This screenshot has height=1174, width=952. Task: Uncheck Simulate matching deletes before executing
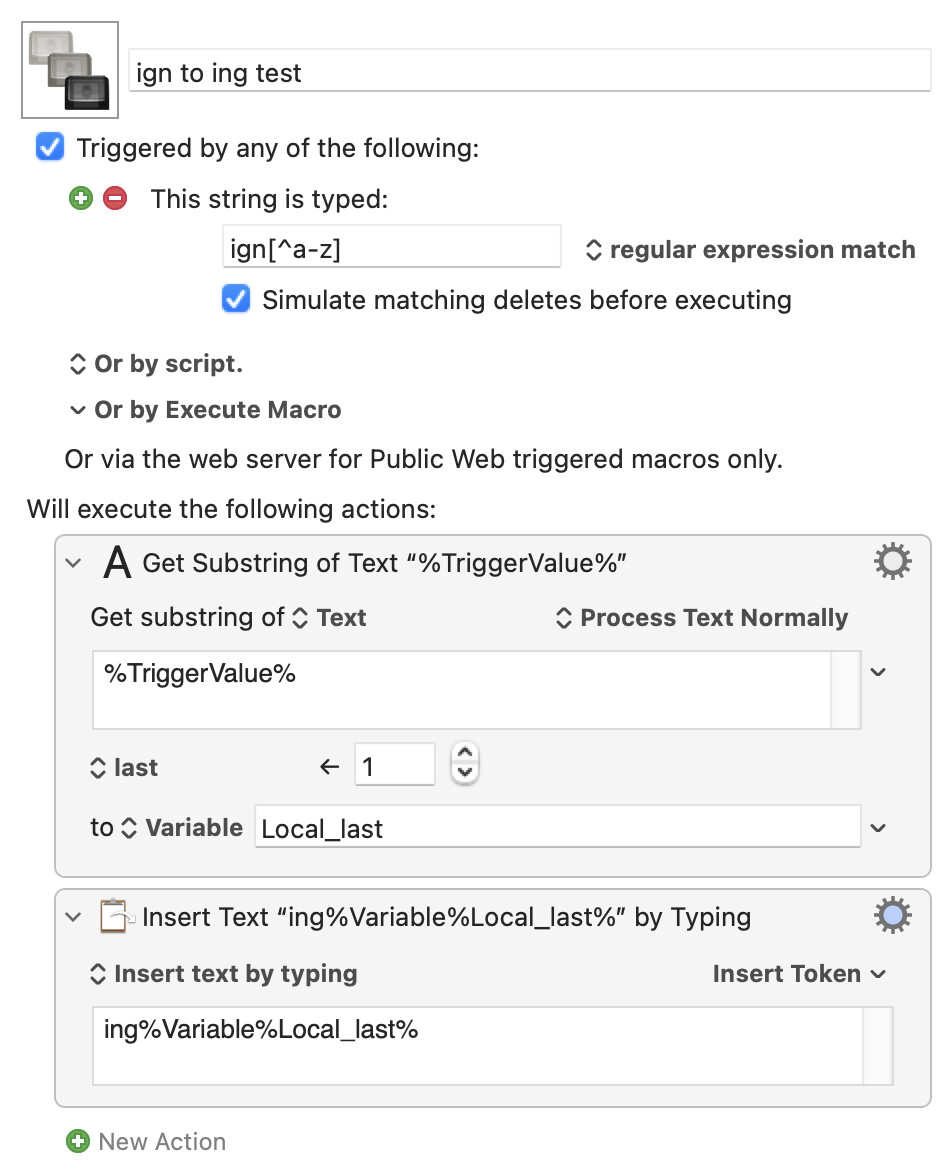point(236,299)
